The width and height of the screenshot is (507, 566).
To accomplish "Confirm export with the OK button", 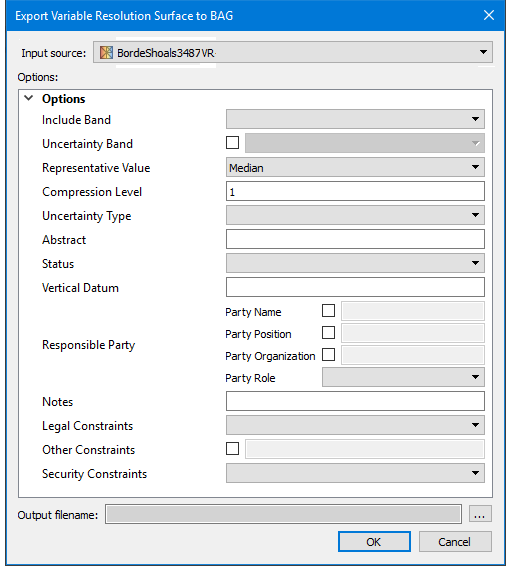I will pos(374,541).
